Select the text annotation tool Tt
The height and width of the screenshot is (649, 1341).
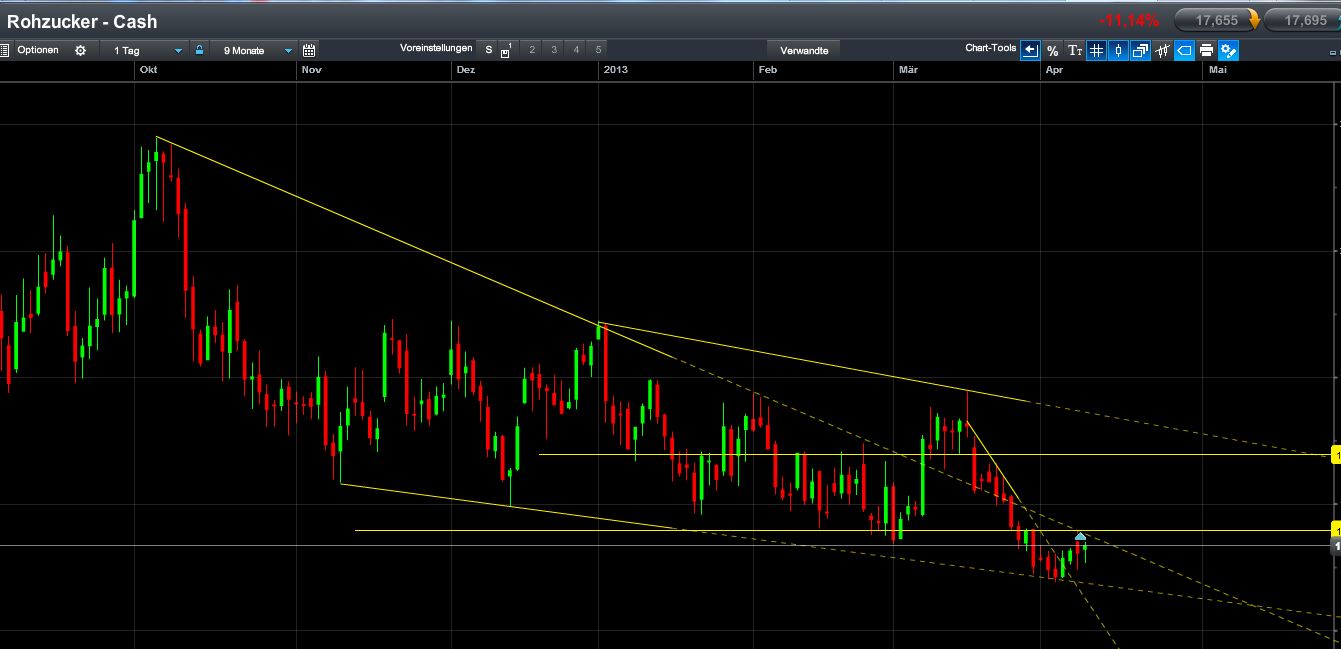click(1074, 51)
